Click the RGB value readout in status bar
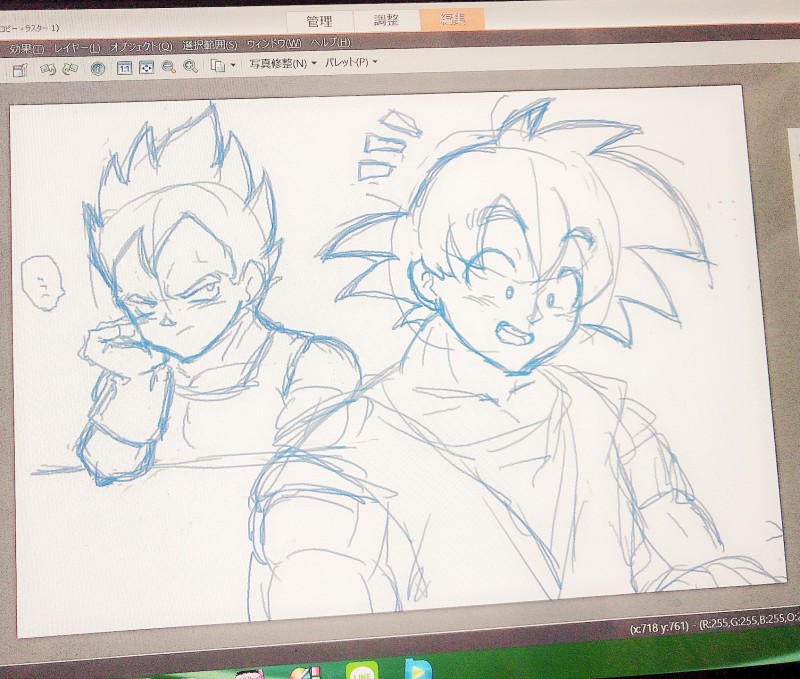The width and height of the screenshot is (800, 679). coord(748,622)
